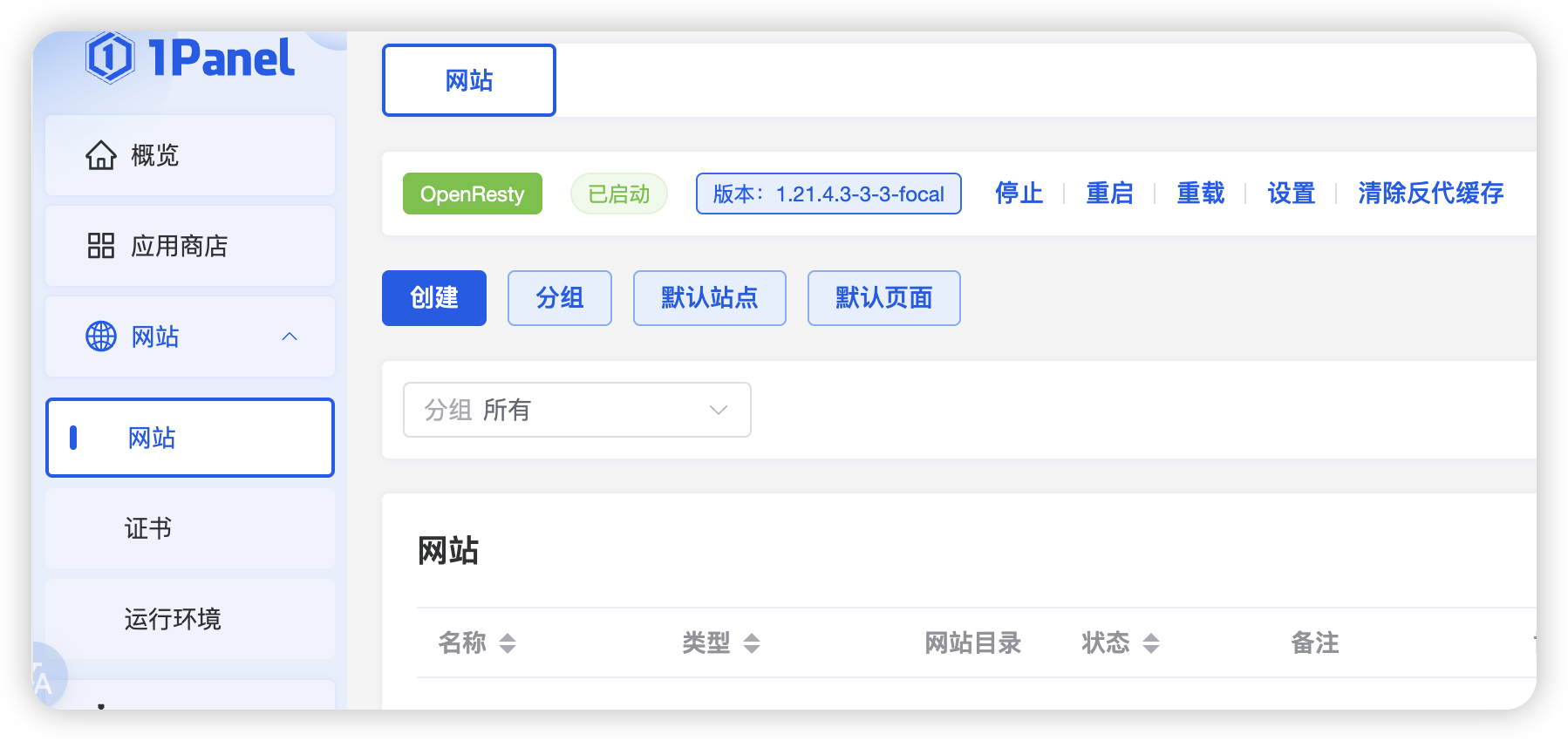
Task: Click the 默认页面 button
Action: (x=883, y=298)
